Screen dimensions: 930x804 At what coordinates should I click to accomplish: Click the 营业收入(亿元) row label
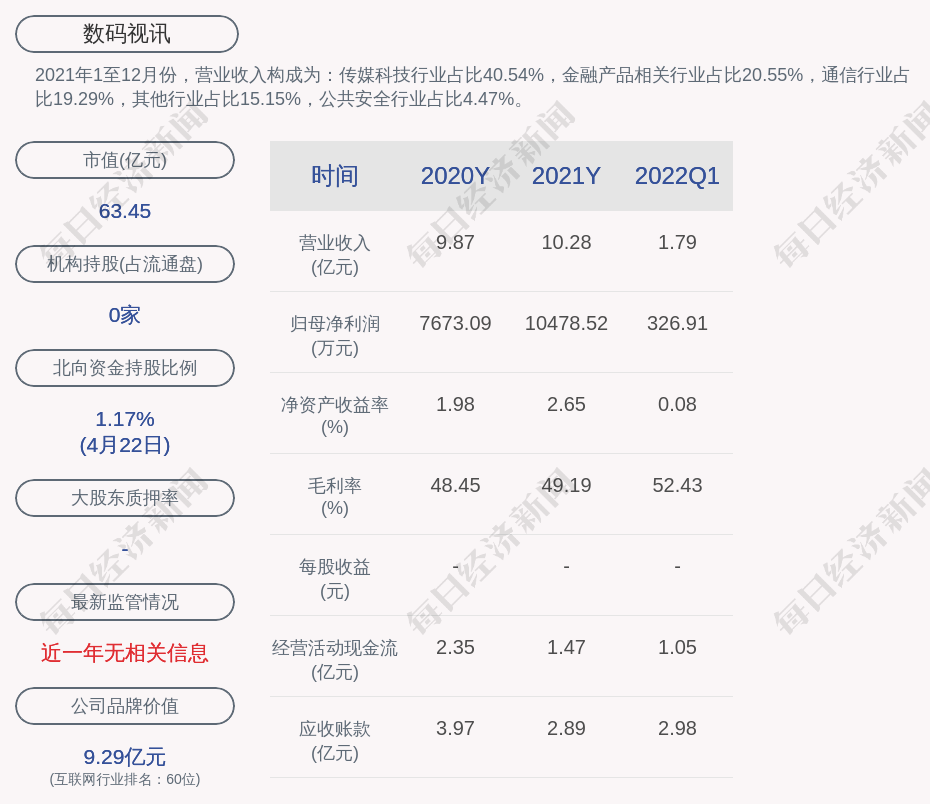(335, 255)
